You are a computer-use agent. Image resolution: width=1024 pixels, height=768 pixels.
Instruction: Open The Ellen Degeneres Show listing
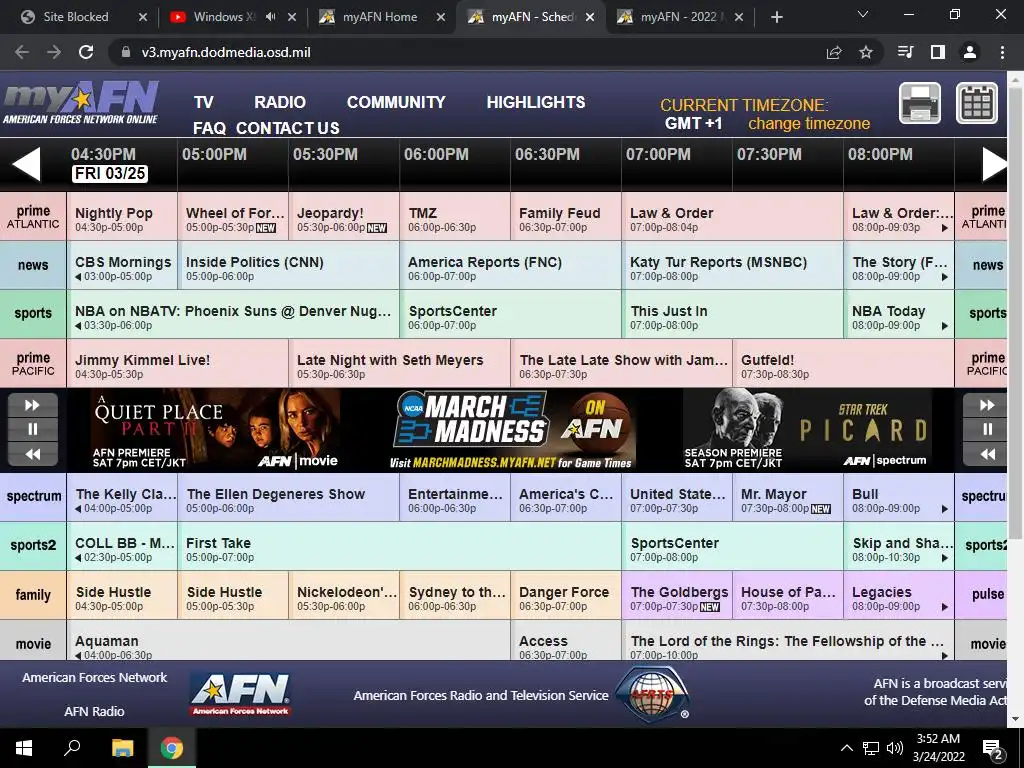coord(288,497)
